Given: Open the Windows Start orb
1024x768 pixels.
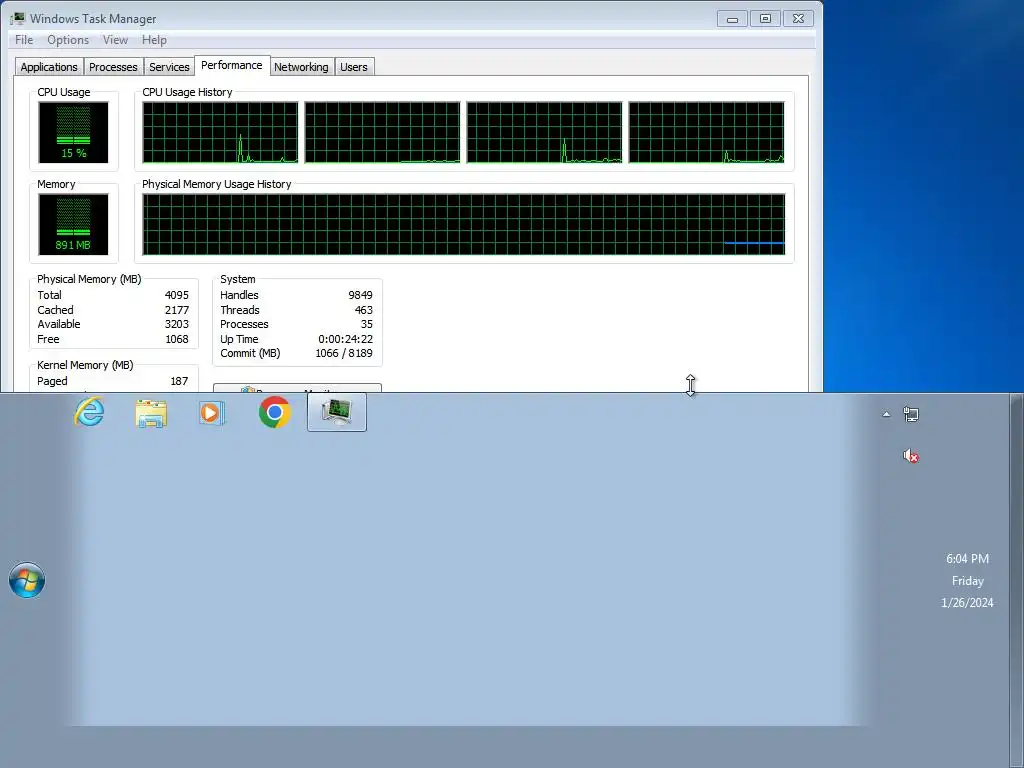Looking at the screenshot, I should pyautogui.click(x=27, y=580).
